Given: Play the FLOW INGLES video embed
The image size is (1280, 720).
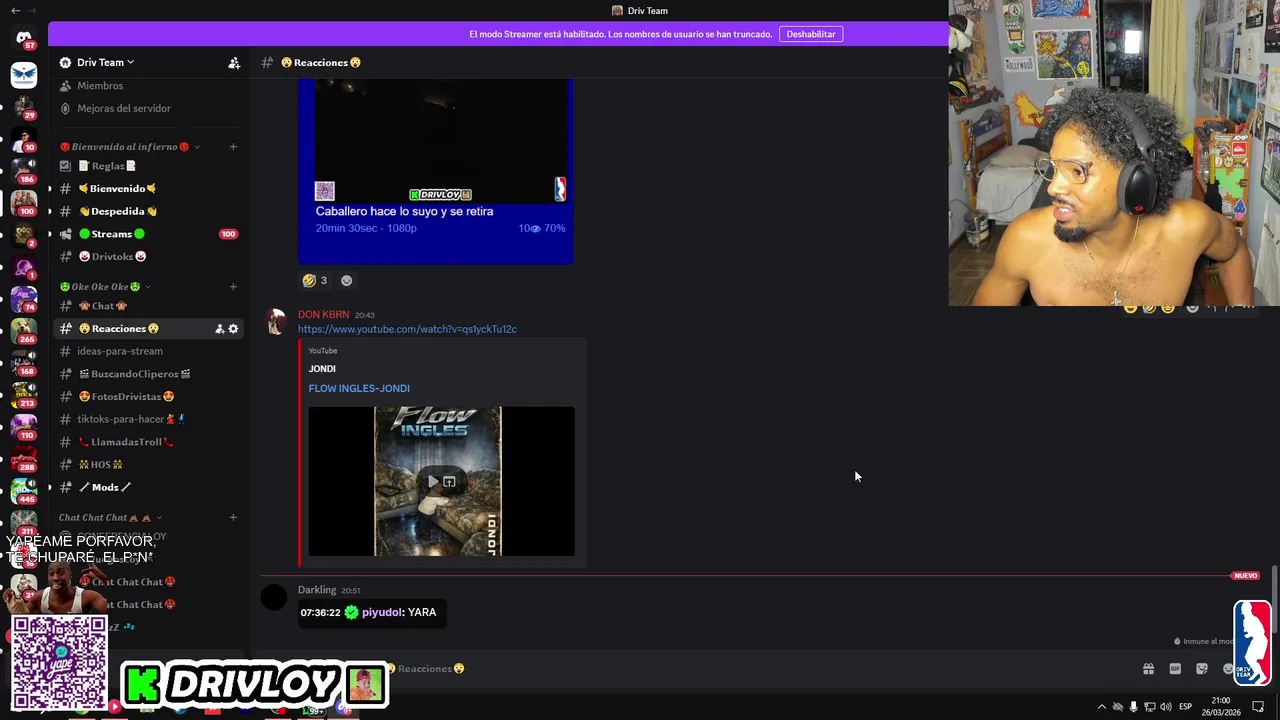Looking at the screenshot, I should pos(433,482).
